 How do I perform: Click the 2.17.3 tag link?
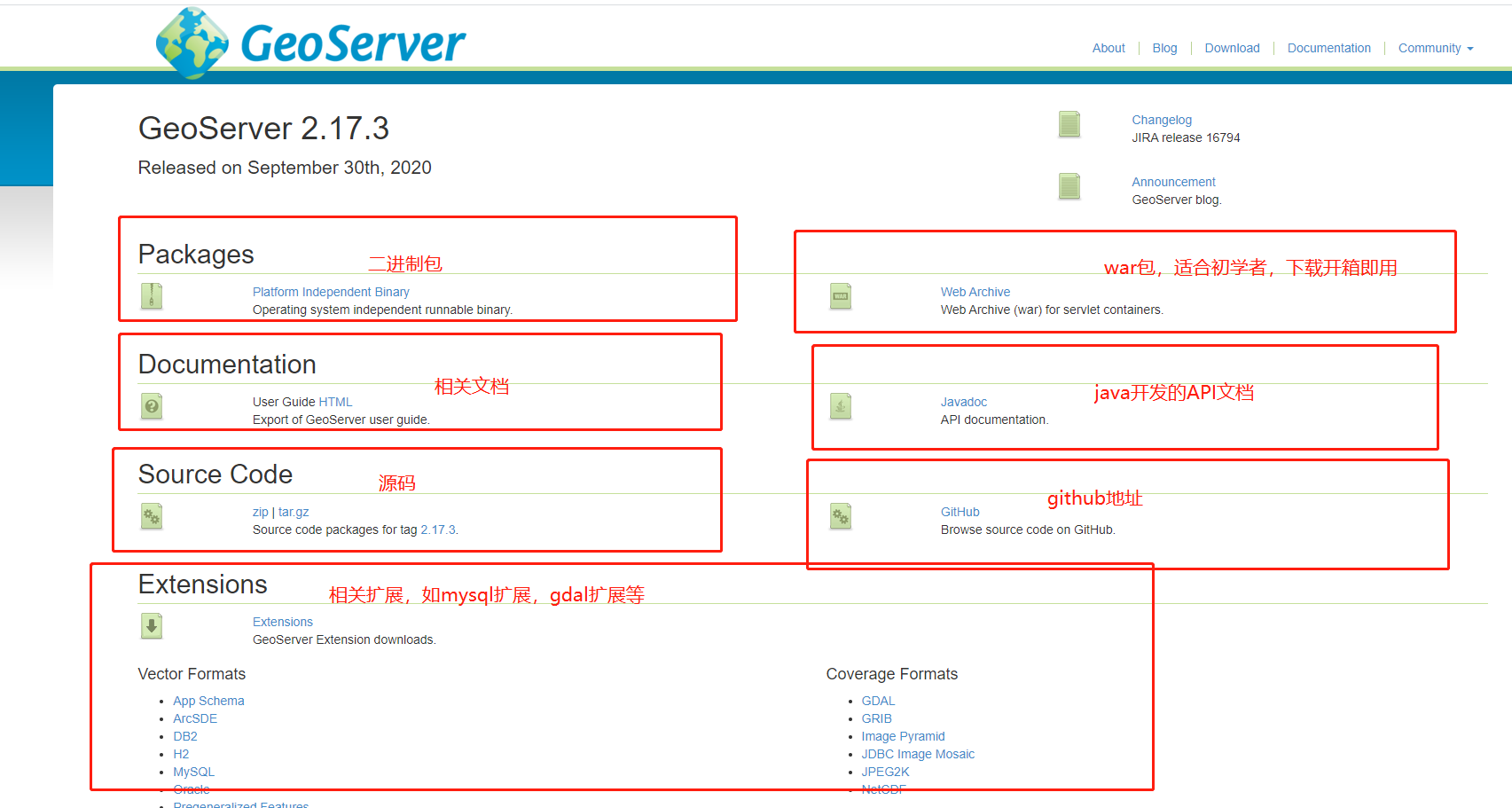pos(437,529)
